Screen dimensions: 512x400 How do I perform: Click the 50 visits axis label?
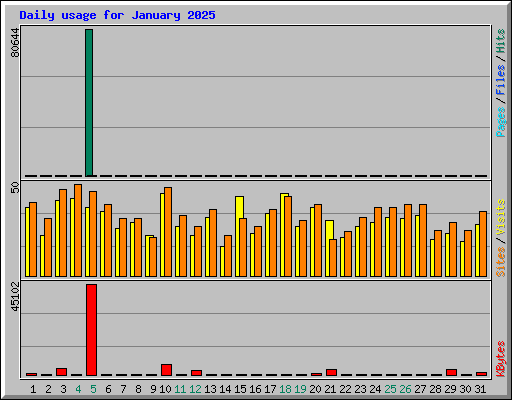point(15,188)
